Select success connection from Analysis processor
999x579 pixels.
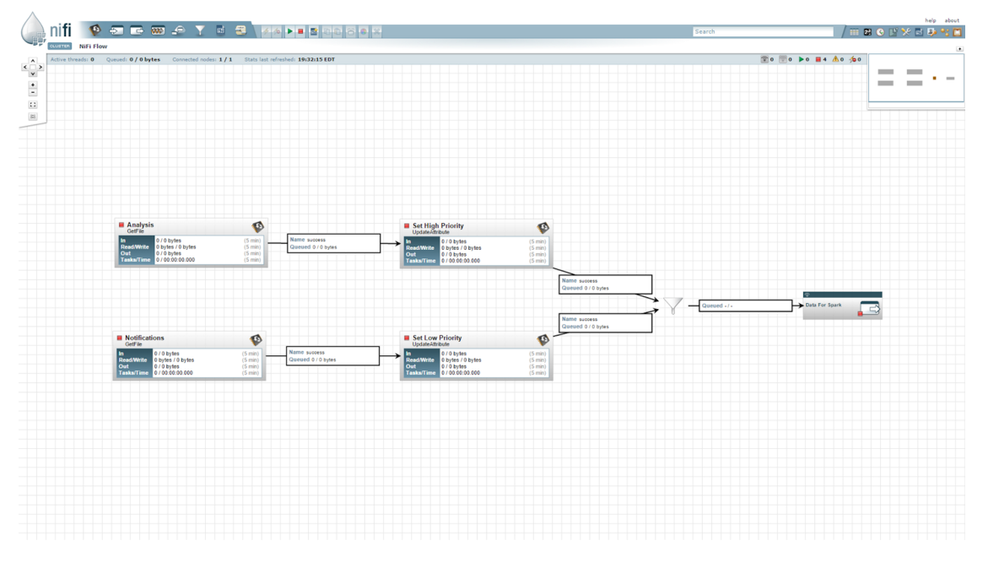[x=334, y=243]
